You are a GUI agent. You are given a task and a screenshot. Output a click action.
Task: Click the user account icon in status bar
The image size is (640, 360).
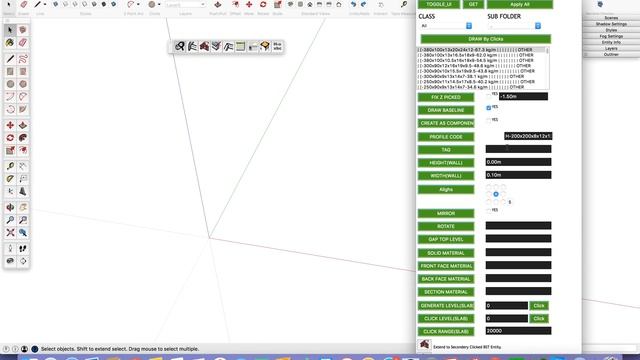(24, 349)
